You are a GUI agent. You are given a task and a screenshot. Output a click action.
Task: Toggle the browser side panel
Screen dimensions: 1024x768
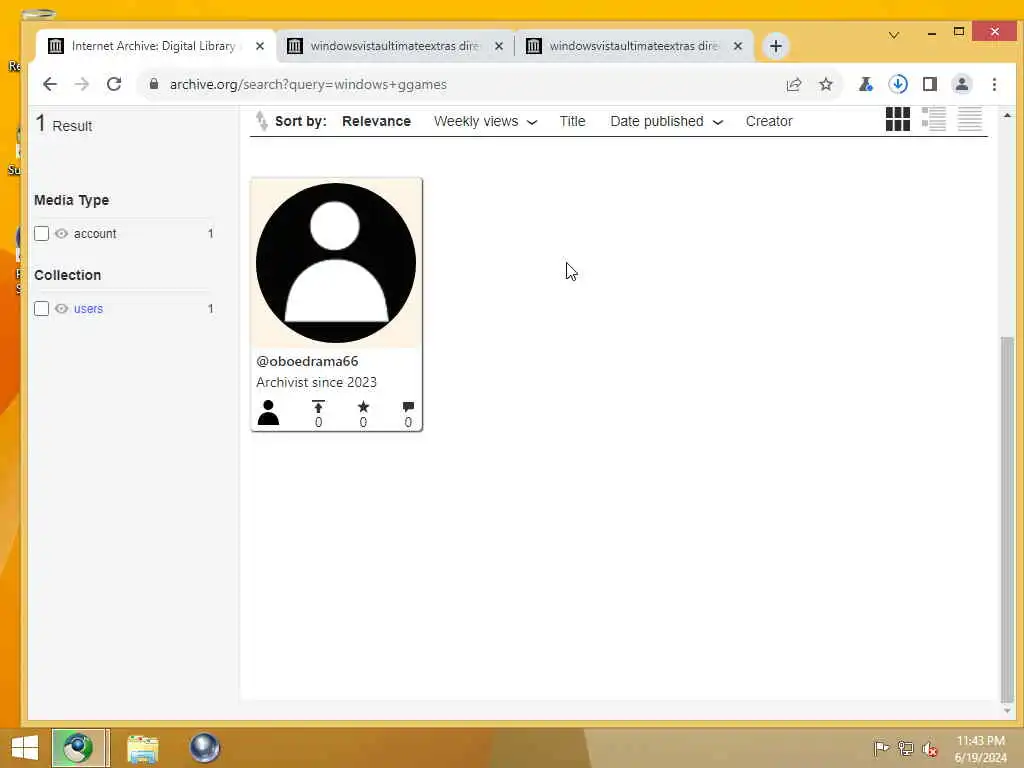(x=930, y=84)
